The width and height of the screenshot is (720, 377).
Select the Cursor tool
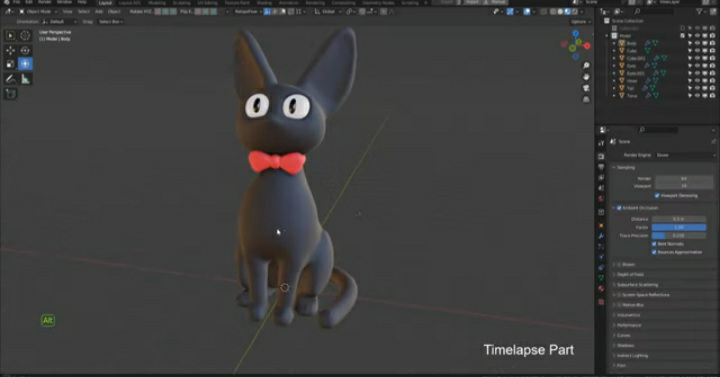25,35
